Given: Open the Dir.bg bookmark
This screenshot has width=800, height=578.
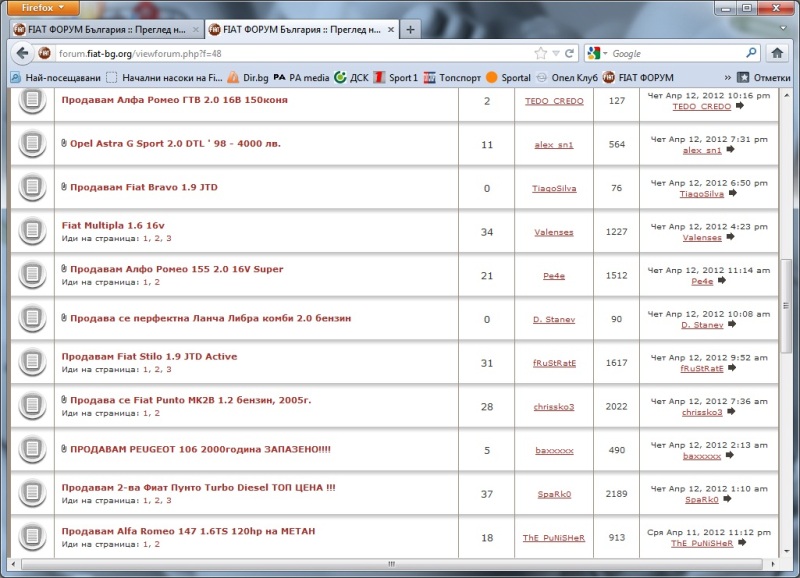Looking at the screenshot, I should 248,77.
